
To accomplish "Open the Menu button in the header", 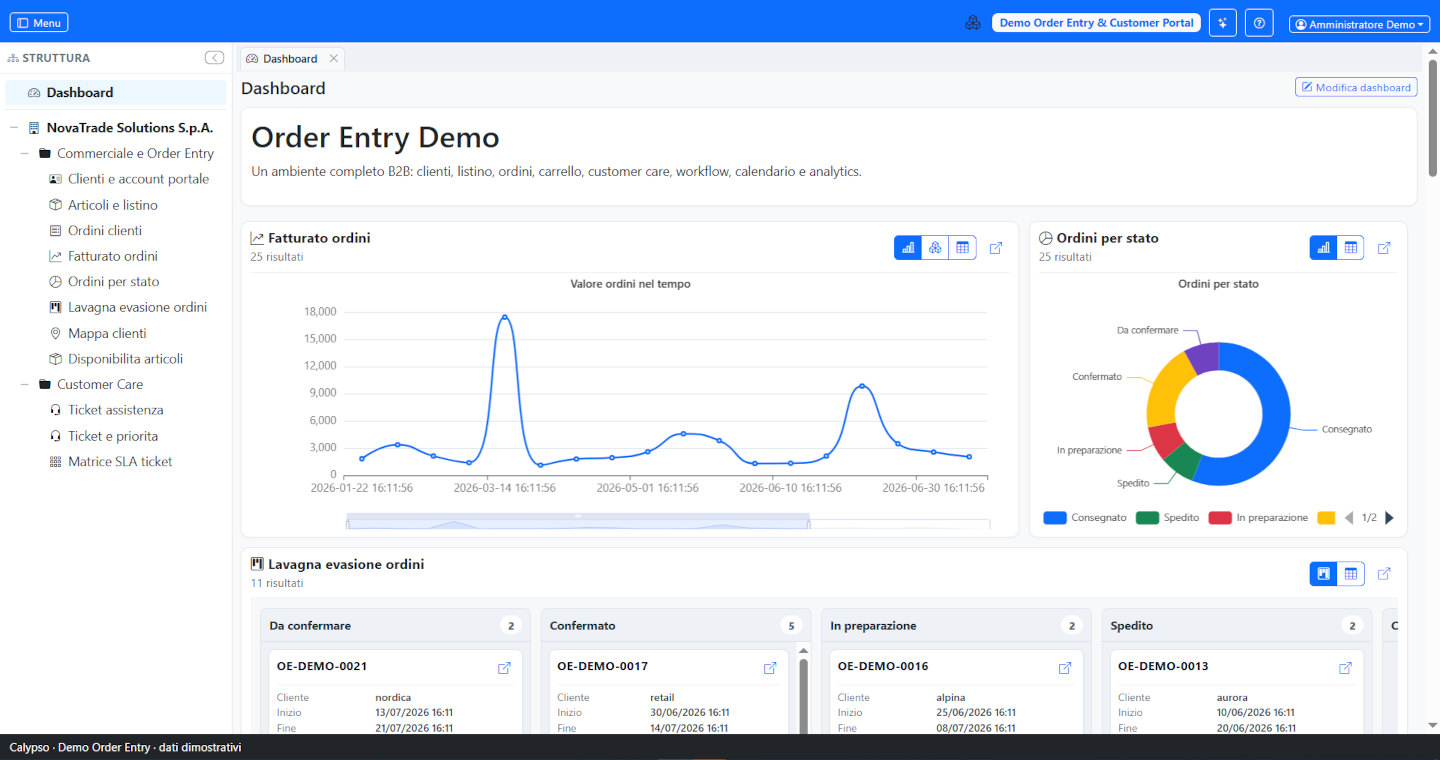I will [x=39, y=23].
